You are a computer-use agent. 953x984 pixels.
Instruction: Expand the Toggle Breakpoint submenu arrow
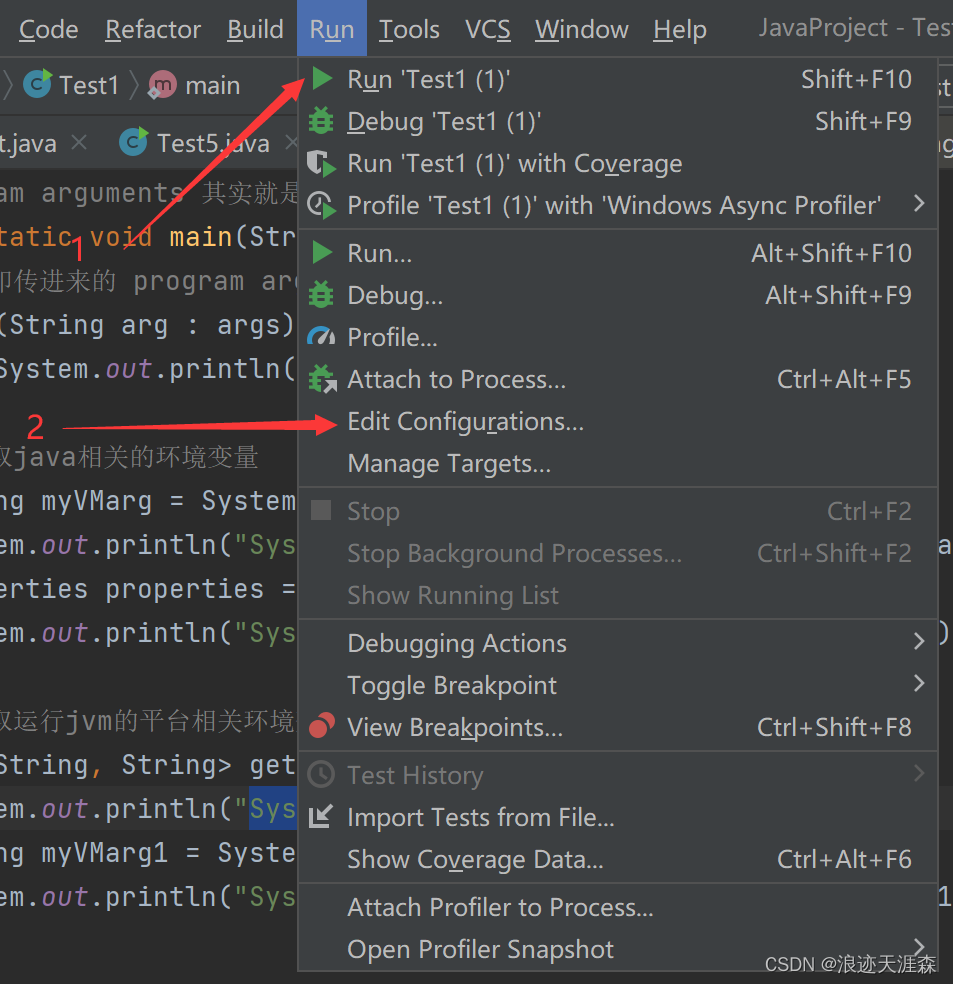[x=919, y=685]
